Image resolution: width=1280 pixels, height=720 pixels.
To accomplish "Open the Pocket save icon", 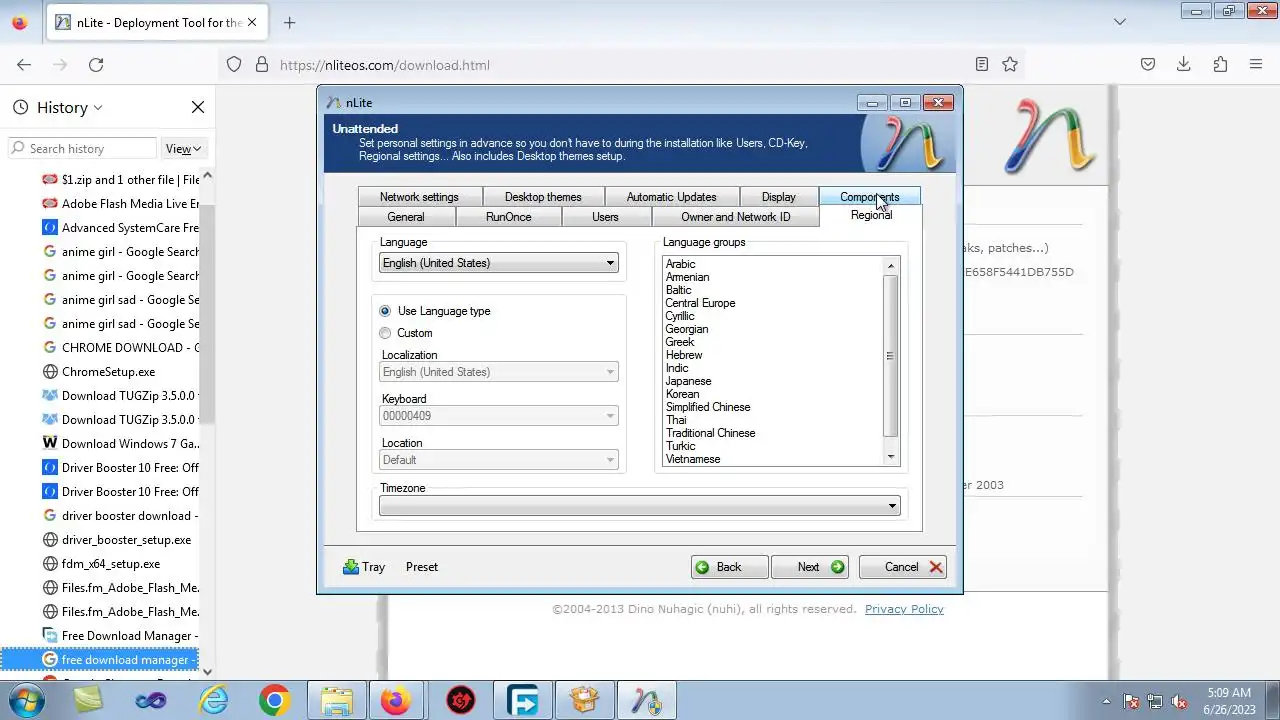I will (1148, 64).
